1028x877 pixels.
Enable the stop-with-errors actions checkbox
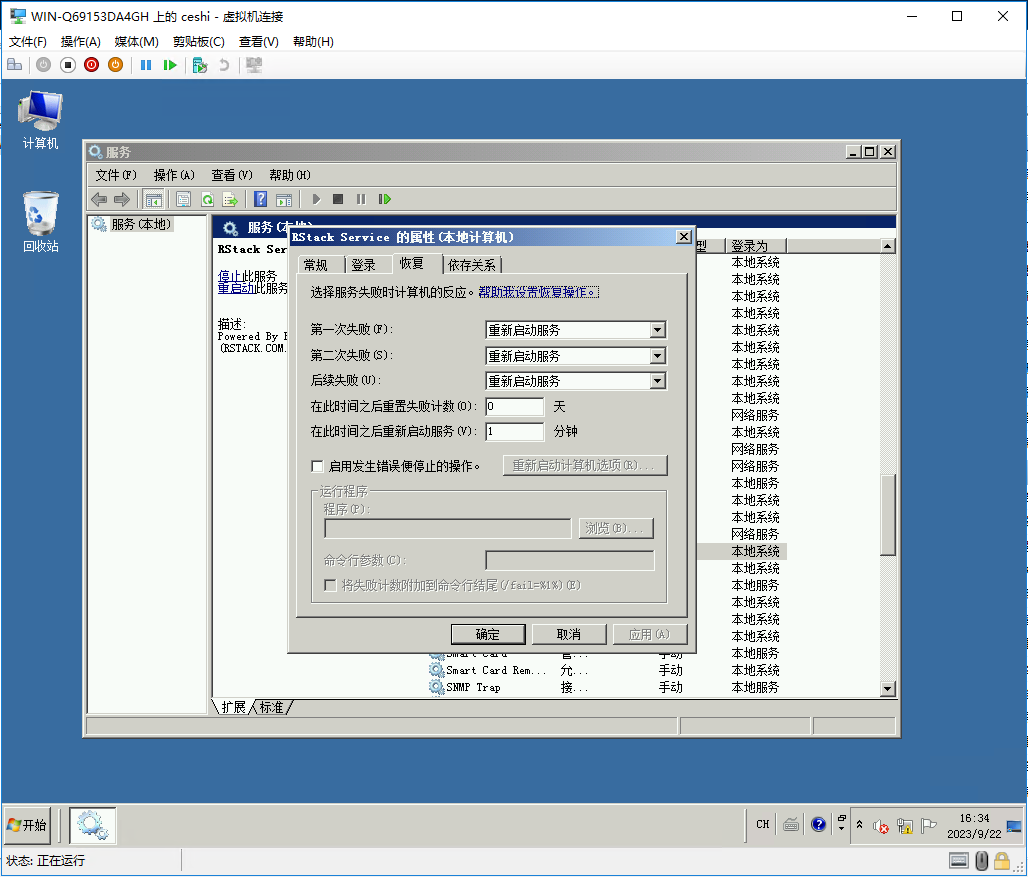318,466
